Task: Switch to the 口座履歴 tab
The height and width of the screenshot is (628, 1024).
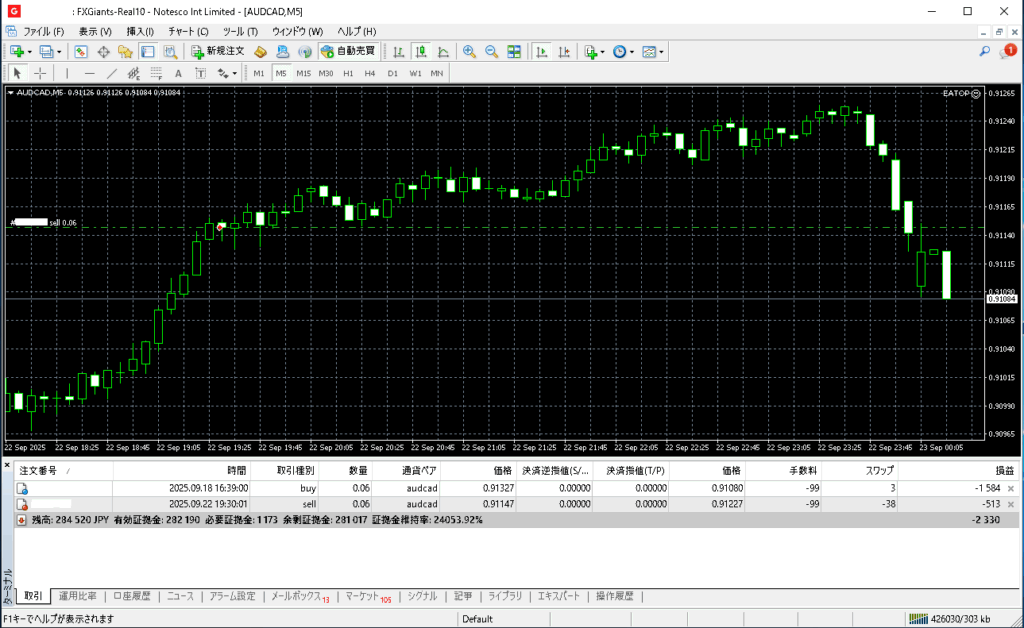Action: 132,596
